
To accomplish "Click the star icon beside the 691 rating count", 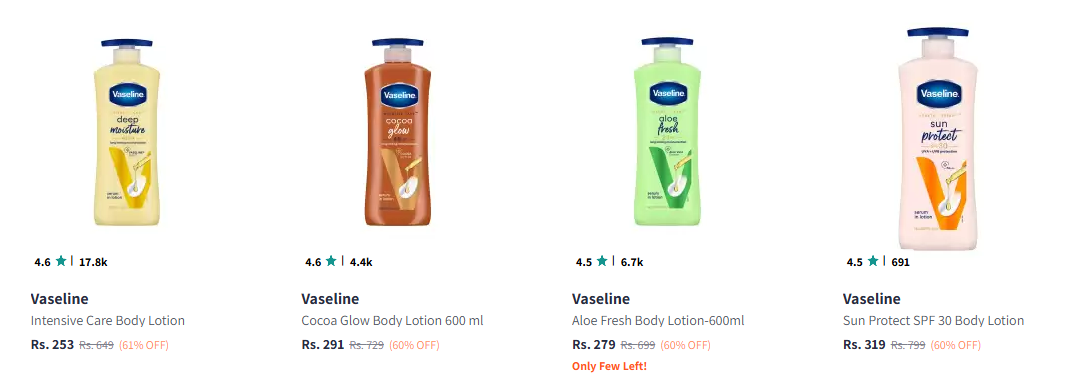I will tap(874, 260).
